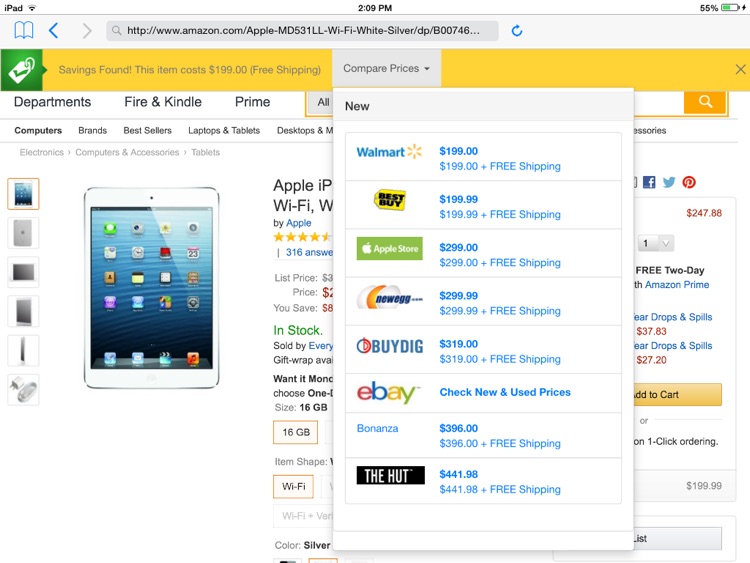Screen dimensions: 750x563
Task: Click Apple Store $299.00 price link
Action: [x=458, y=248]
